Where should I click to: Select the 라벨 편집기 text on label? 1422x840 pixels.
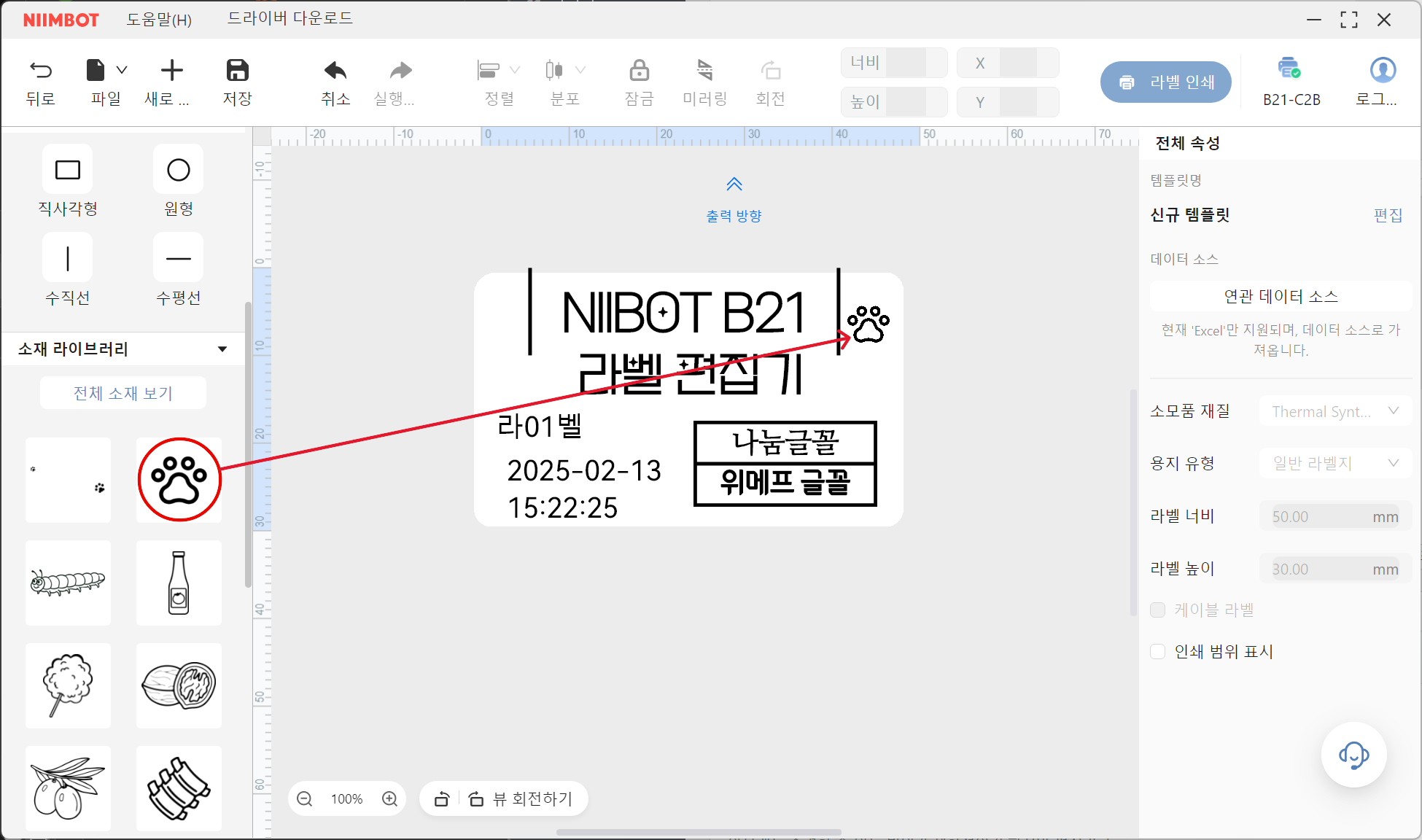(691, 373)
